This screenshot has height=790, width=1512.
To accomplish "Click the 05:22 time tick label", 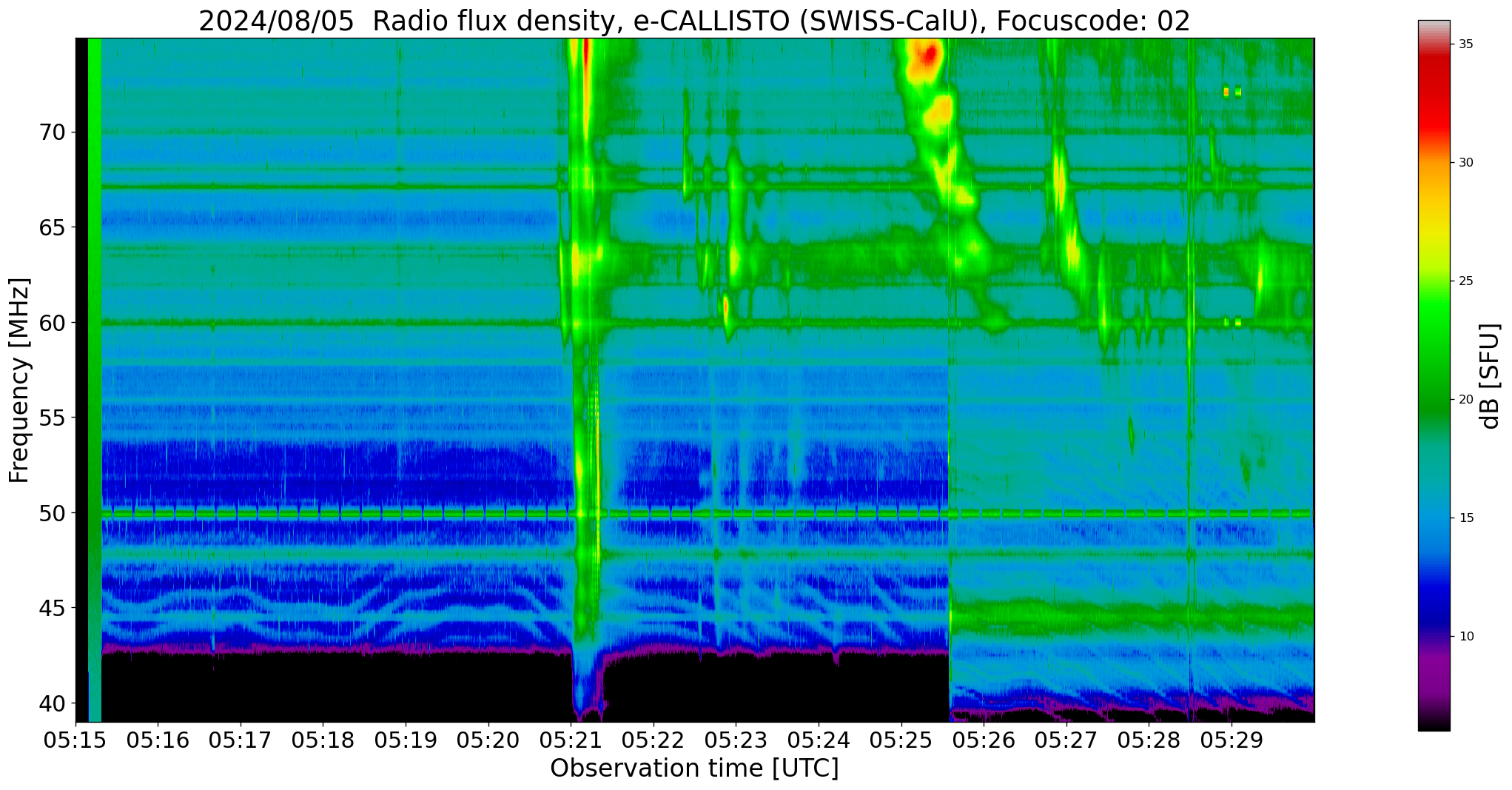I will click(653, 740).
